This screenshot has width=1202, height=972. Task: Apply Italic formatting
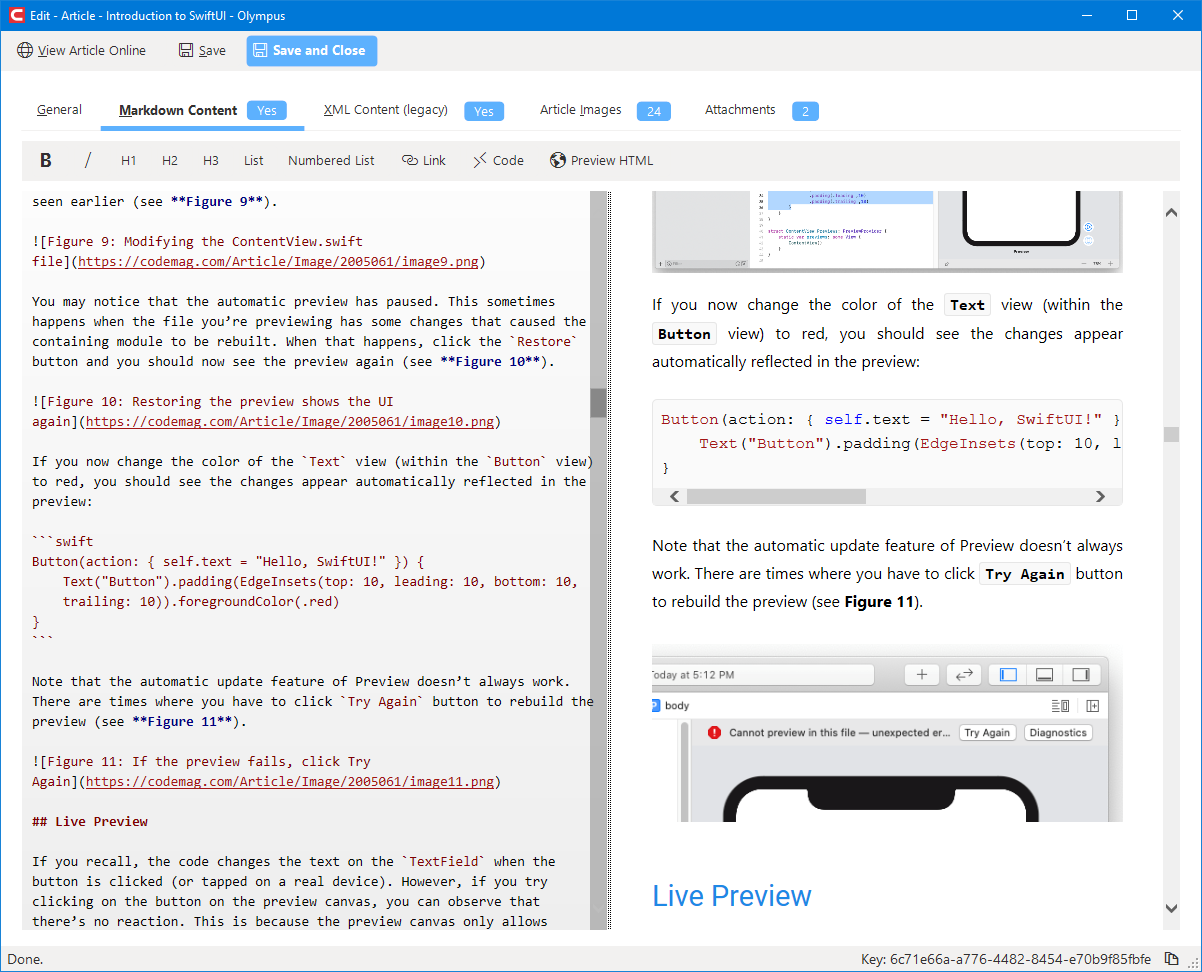click(x=88, y=160)
